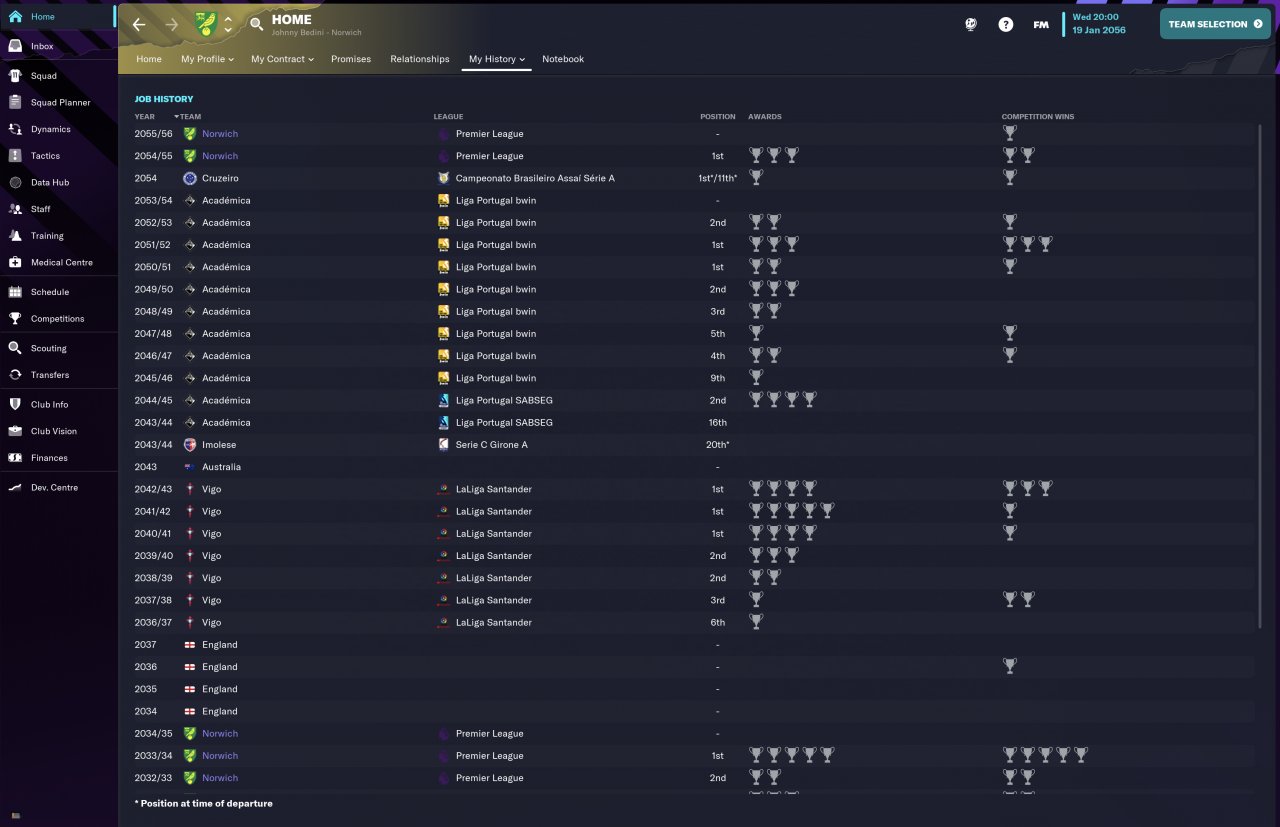Expand the My Profile dropdown
This screenshot has height=827, width=1280.
pos(207,59)
